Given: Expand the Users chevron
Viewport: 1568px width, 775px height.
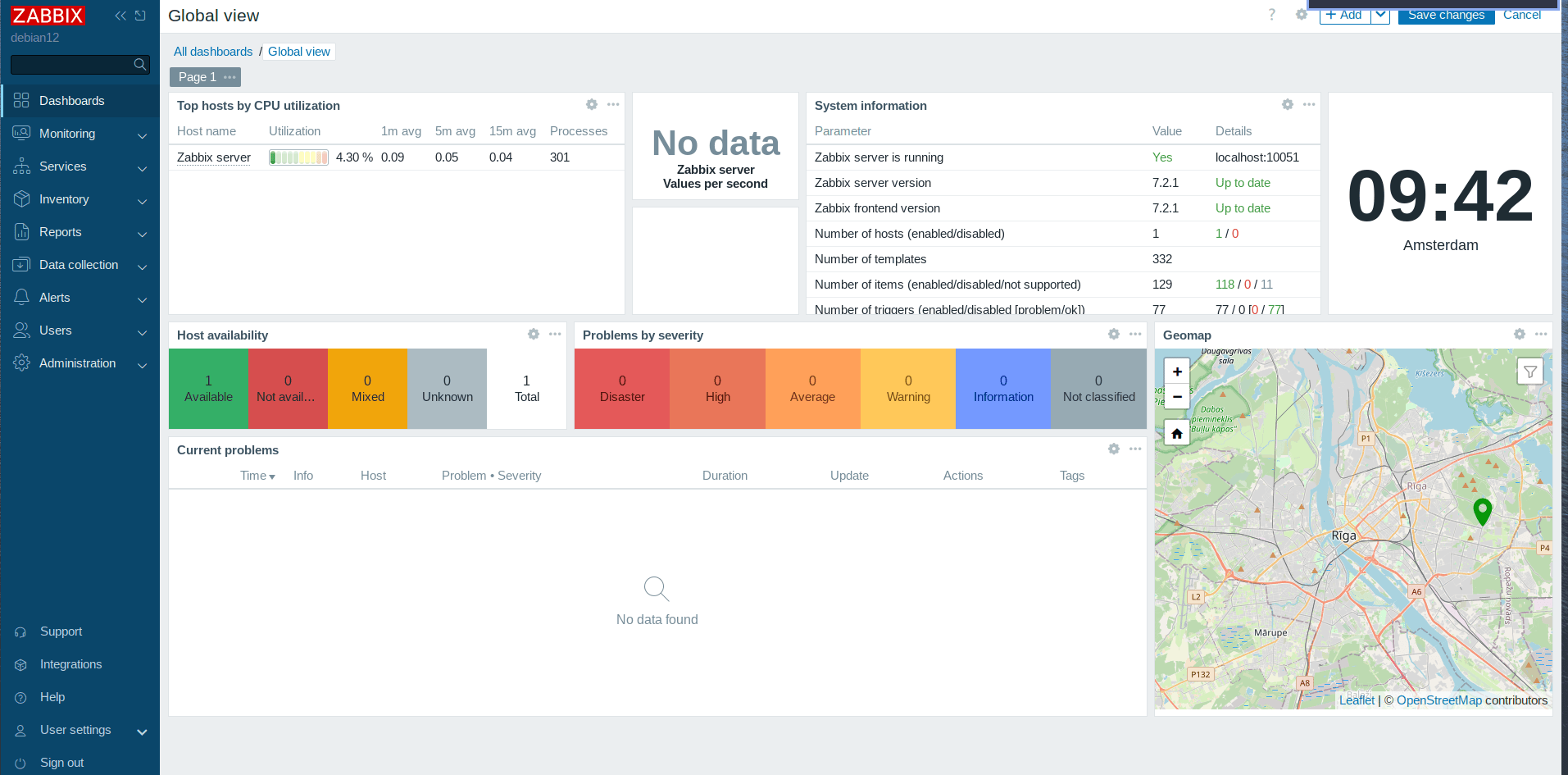Looking at the screenshot, I should [143, 332].
